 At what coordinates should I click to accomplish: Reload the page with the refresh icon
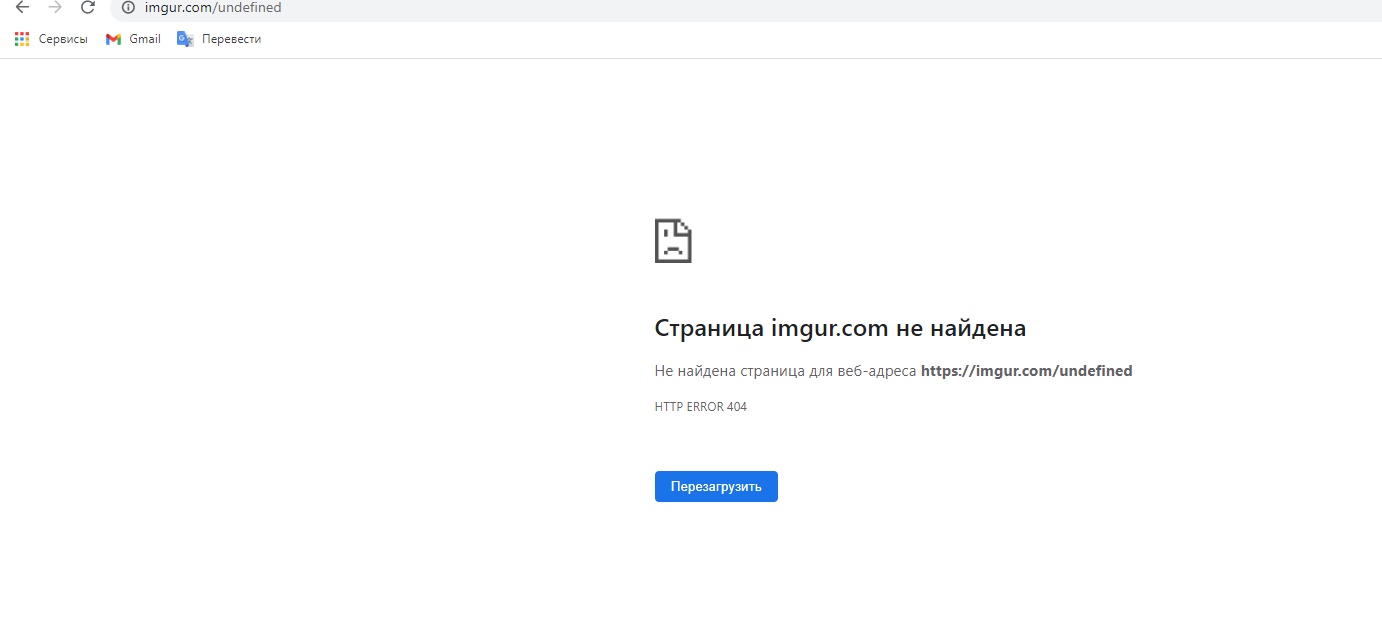88,8
